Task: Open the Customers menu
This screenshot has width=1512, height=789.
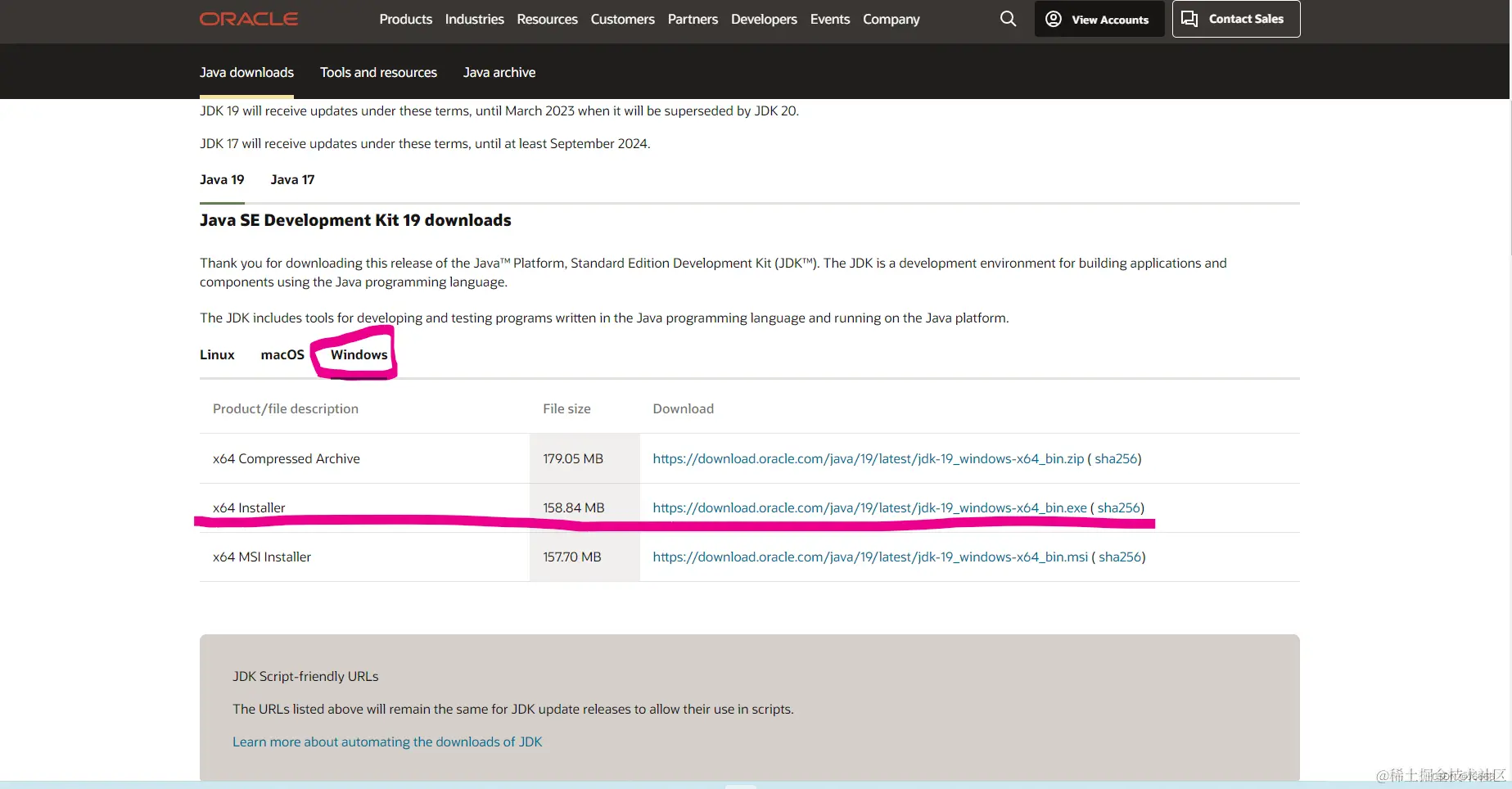Action: (622, 19)
